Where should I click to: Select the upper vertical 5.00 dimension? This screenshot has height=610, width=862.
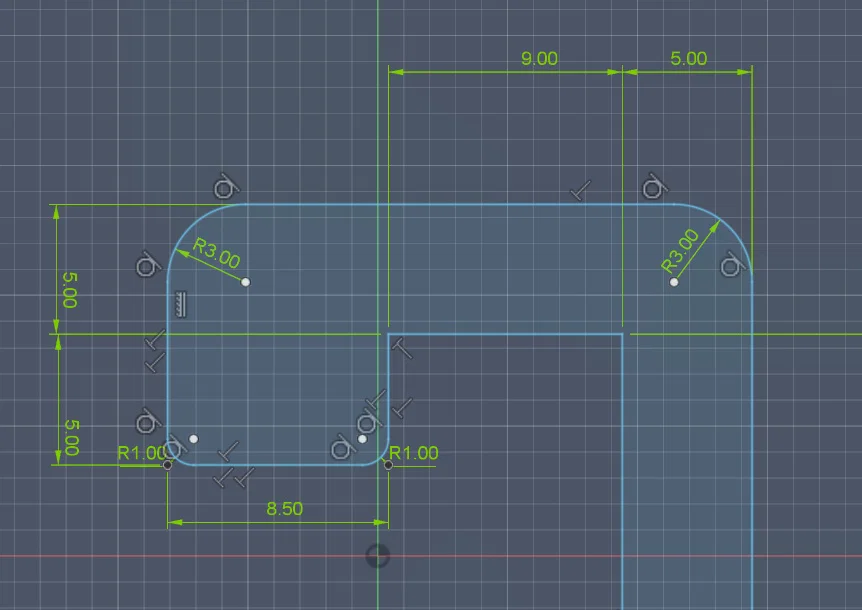70,290
